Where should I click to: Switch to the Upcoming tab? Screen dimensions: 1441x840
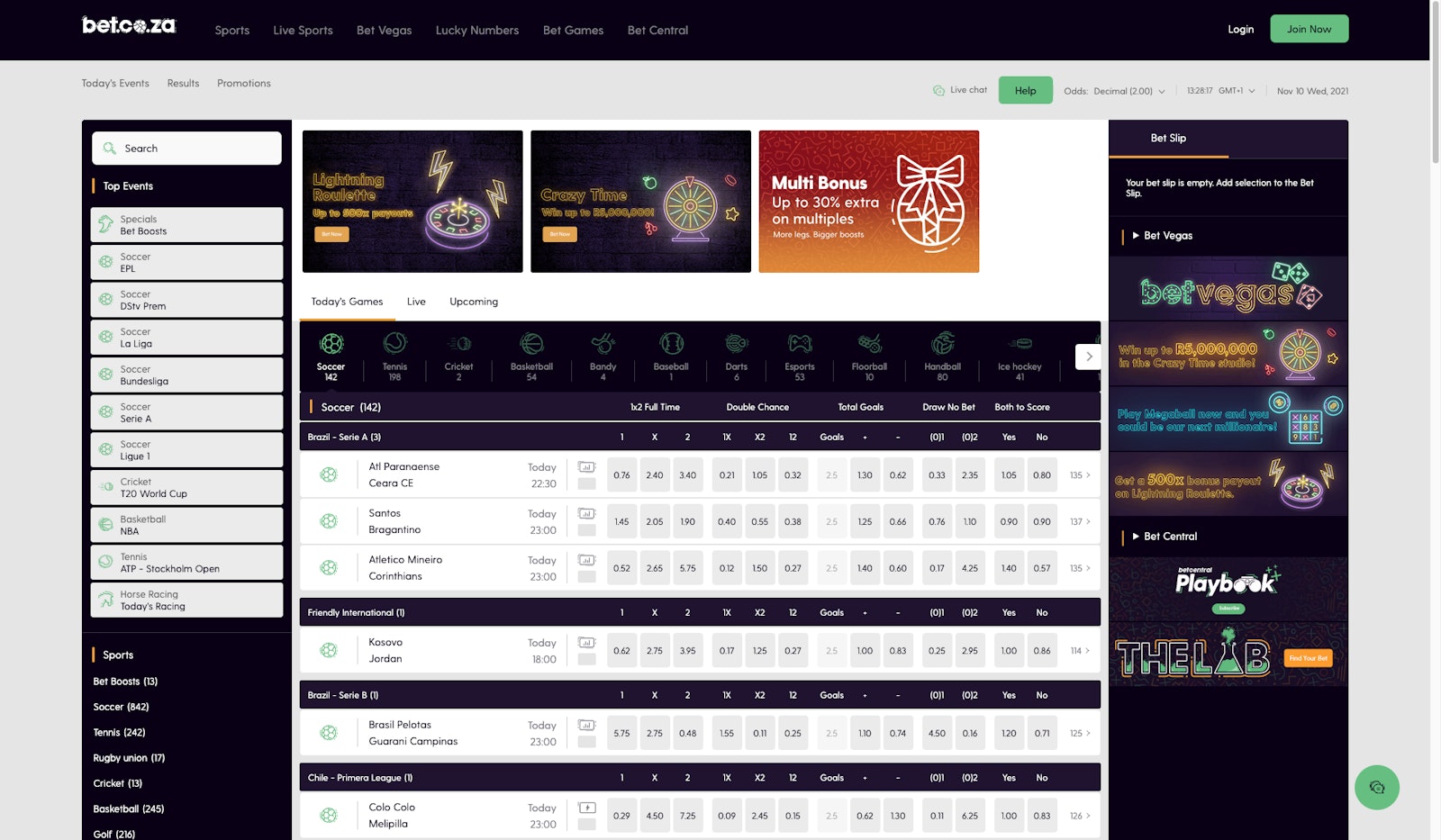coord(474,302)
